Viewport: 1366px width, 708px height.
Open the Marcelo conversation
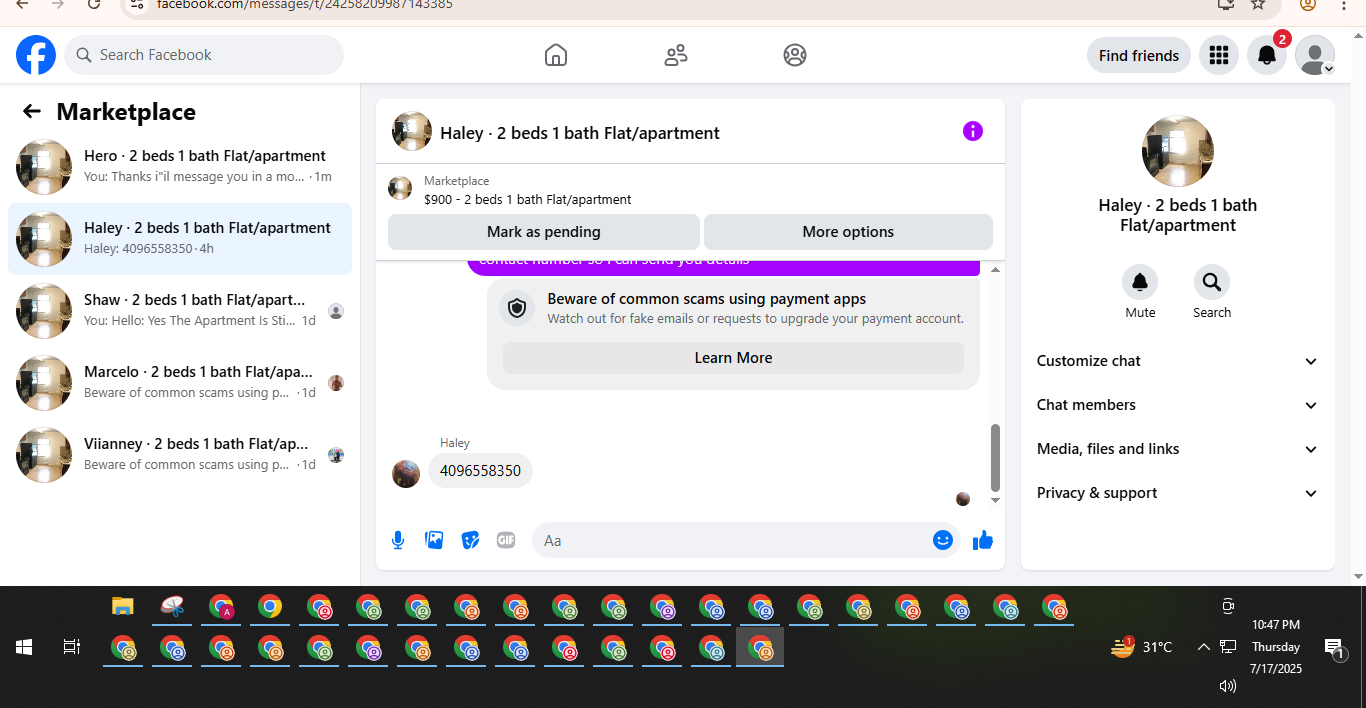click(180, 383)
